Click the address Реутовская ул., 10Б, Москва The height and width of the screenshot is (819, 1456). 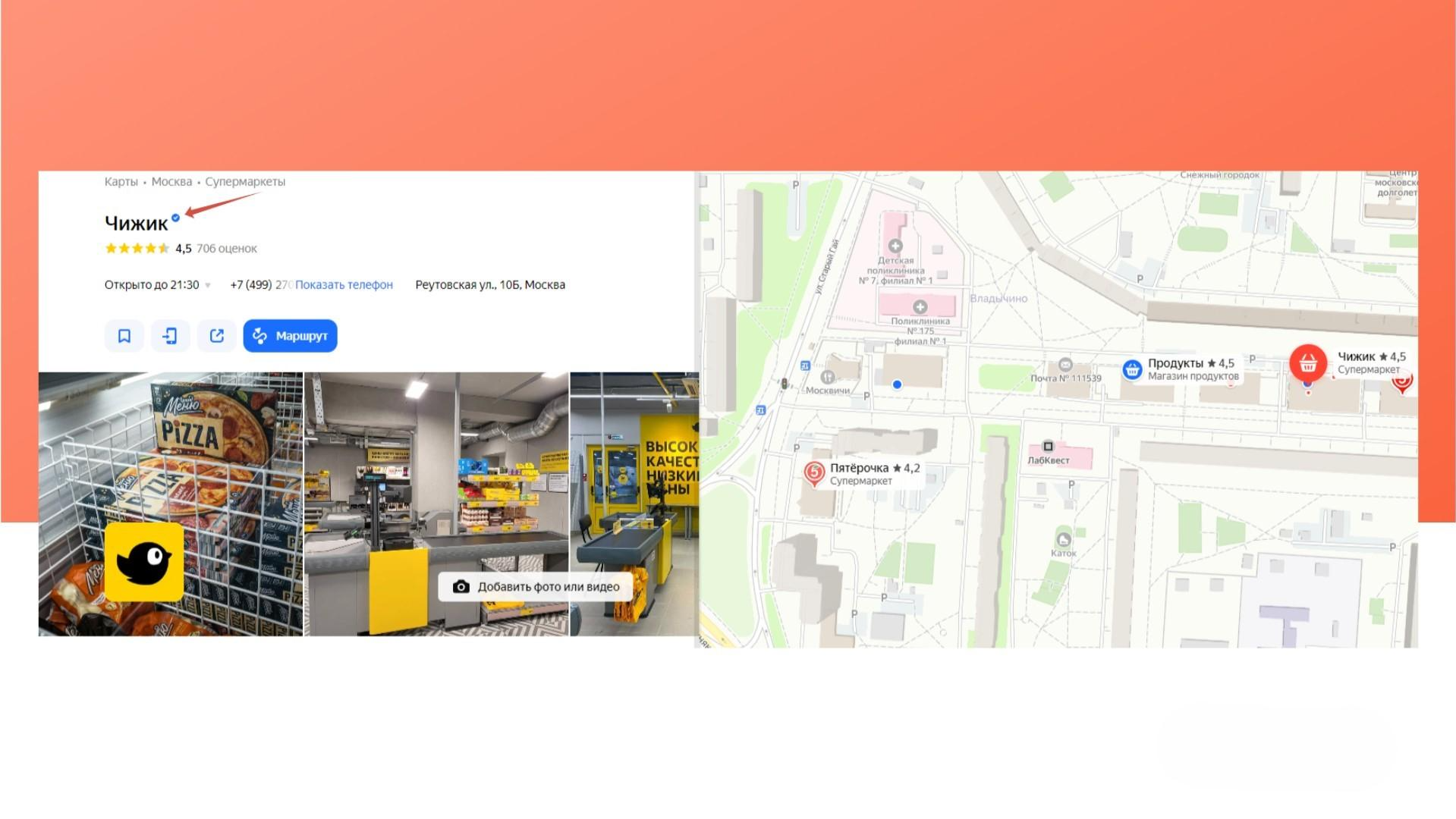pyautogui.click(x=490, y=285)
